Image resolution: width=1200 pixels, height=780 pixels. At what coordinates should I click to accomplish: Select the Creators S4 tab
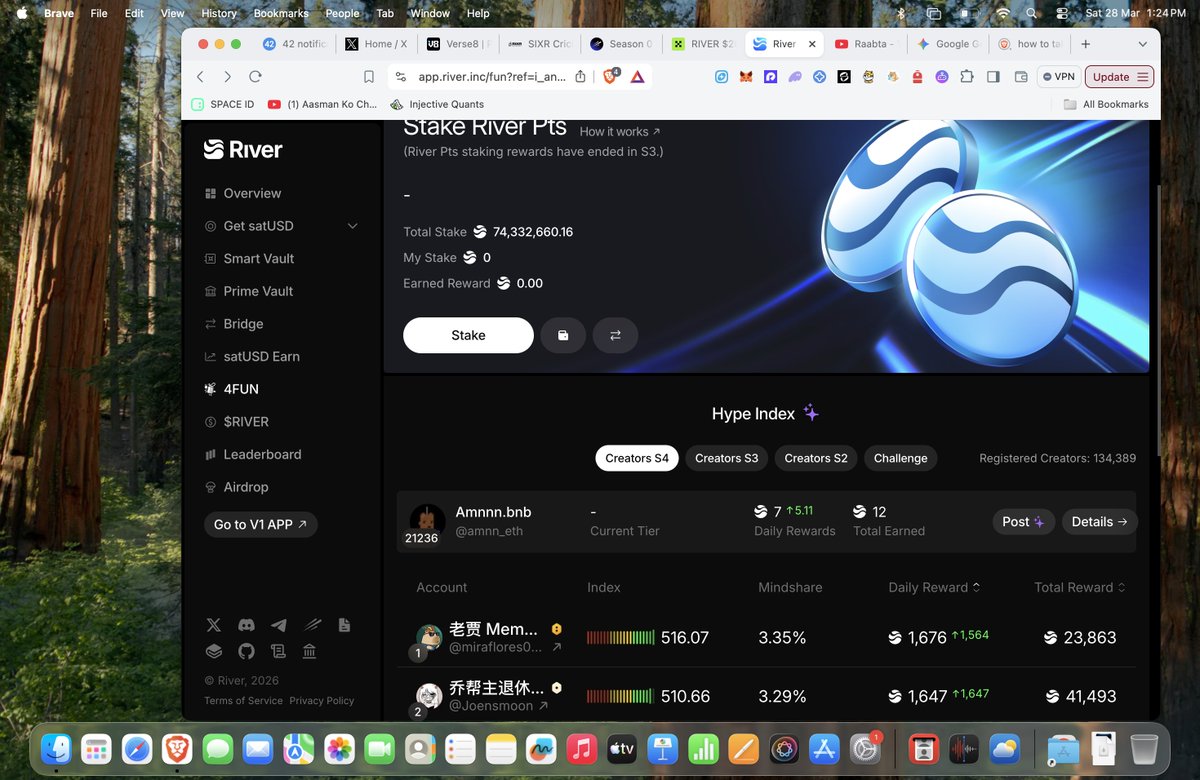[x=637, y=458]
